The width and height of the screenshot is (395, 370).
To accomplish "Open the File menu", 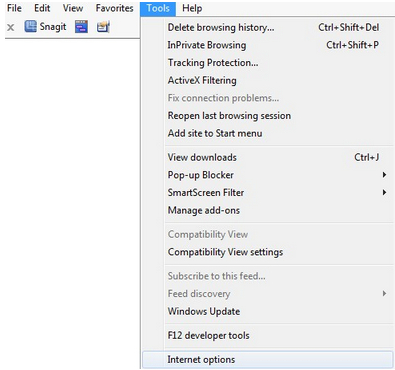I will pos(14,8).
